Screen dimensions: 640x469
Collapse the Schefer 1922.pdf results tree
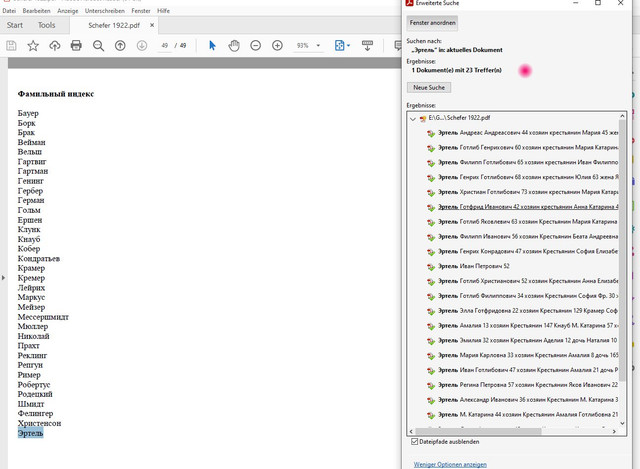413,119
